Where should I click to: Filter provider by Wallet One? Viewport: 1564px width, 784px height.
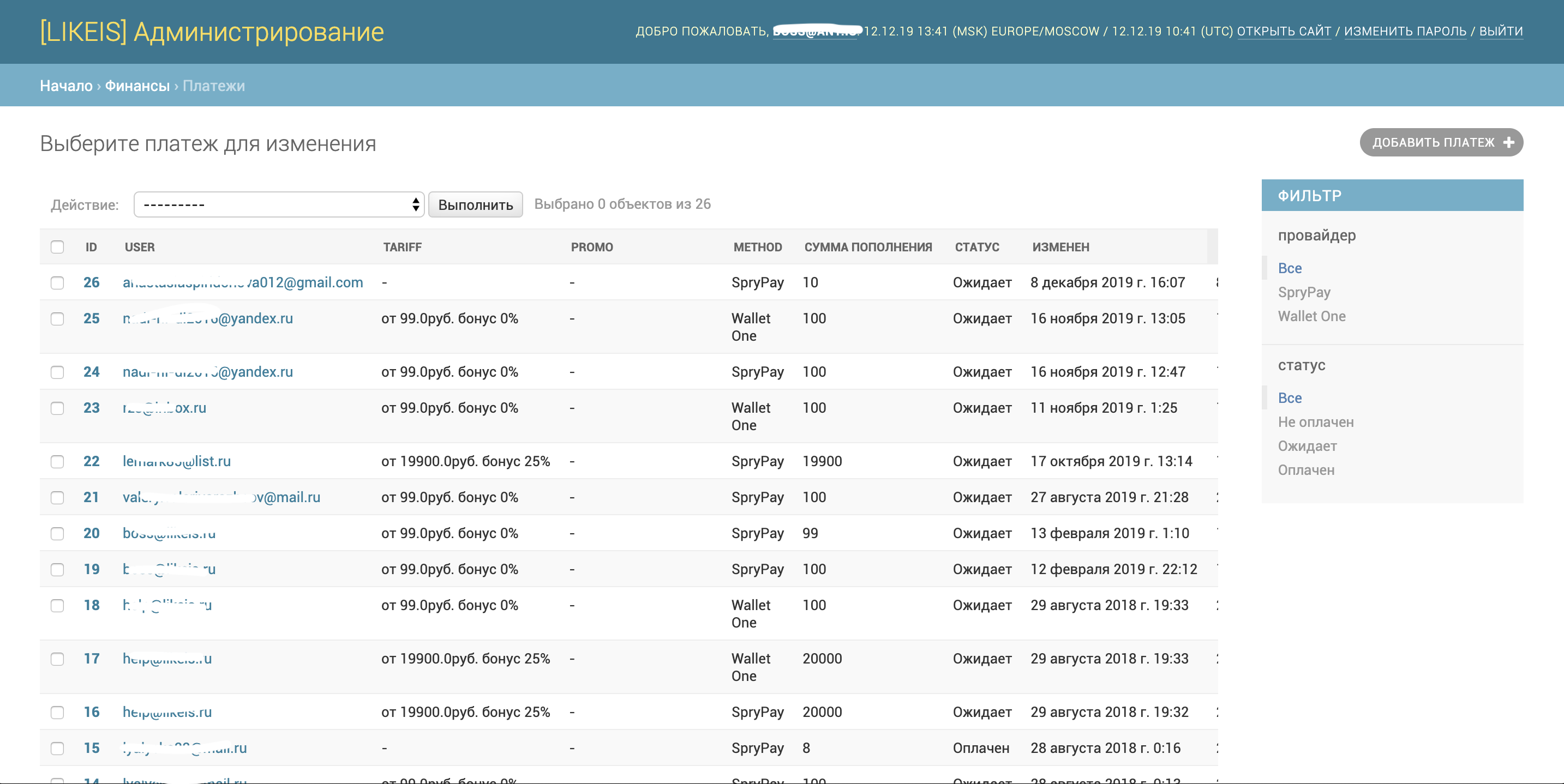click(1311, 317)
